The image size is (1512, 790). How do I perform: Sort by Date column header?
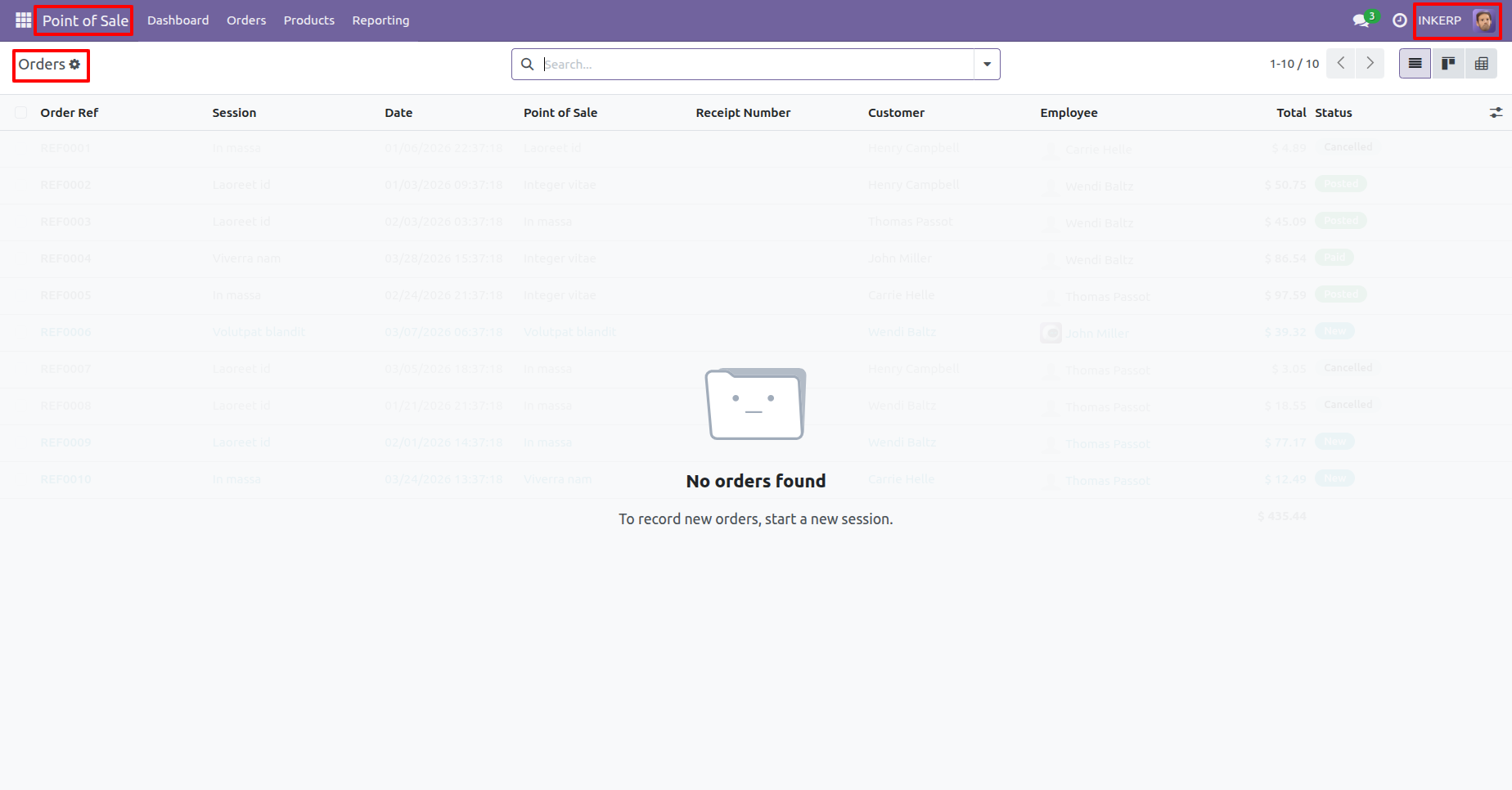(x=398, y=113)
